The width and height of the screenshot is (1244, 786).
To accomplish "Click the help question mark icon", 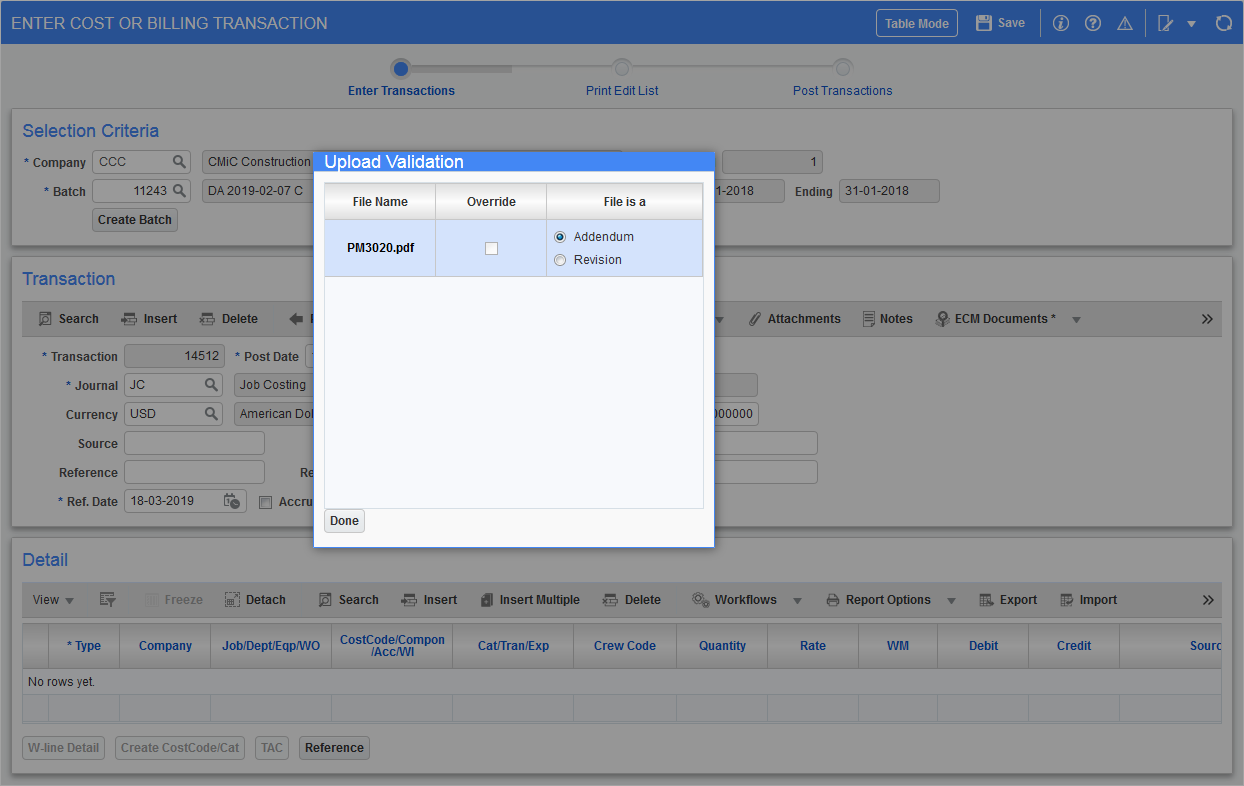I will (1093, 23).
